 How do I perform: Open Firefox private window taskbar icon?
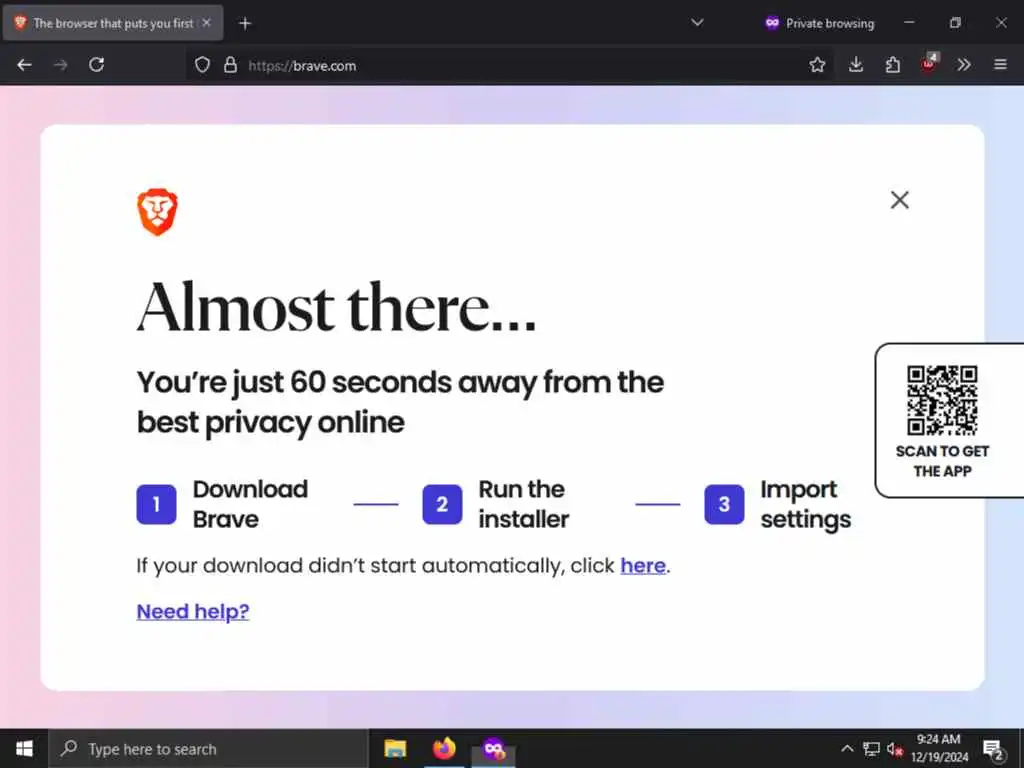(x=494, y=748)
